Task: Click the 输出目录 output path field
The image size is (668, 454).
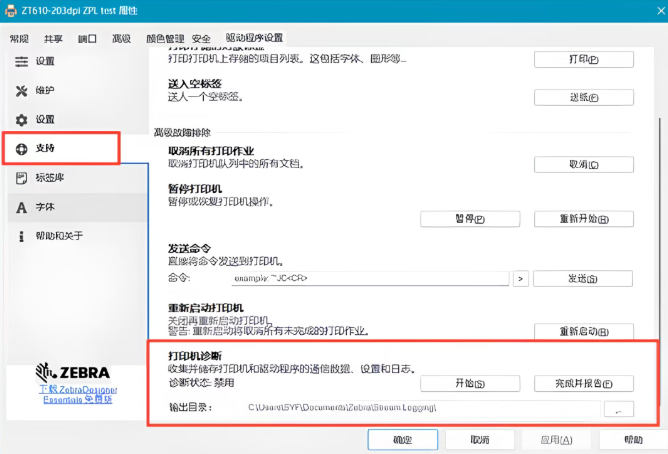Action: pyautogui.click(x=422, y=408)
